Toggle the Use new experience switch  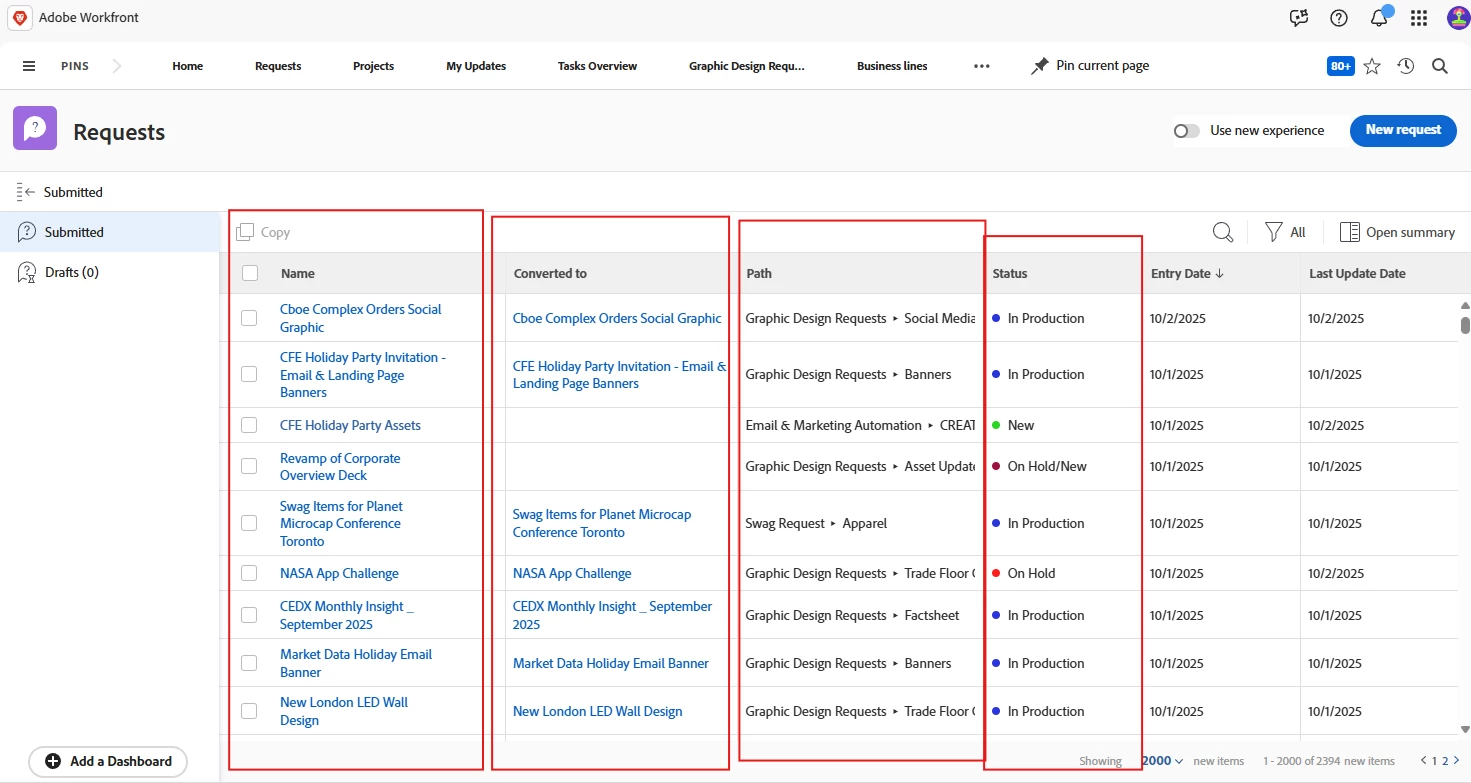[1187, 131]
